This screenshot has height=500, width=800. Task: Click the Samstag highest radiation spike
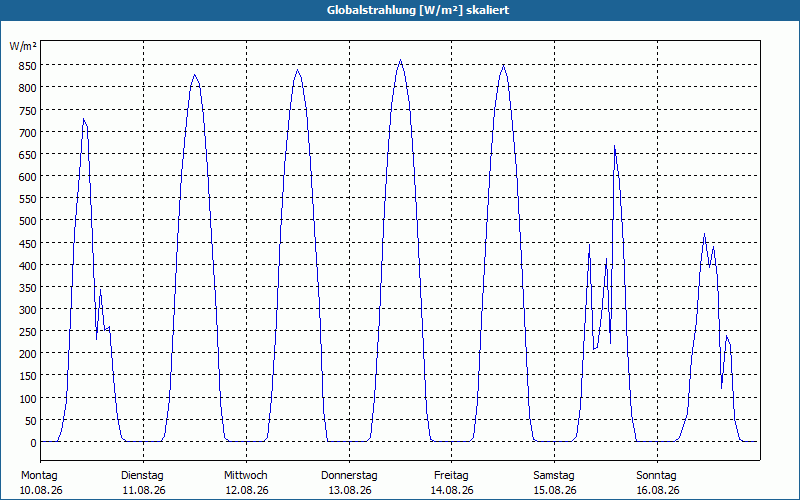(614, 146)
